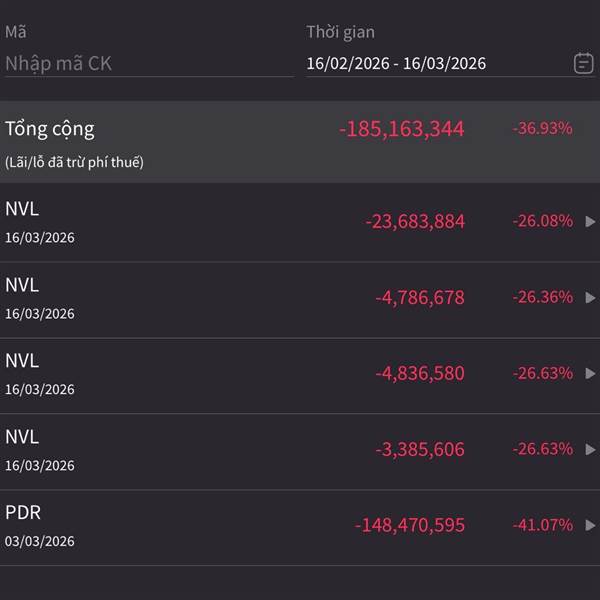Open the PDR stock entry
The width and height of the screenshot is (600, 600).
(23, 512)
